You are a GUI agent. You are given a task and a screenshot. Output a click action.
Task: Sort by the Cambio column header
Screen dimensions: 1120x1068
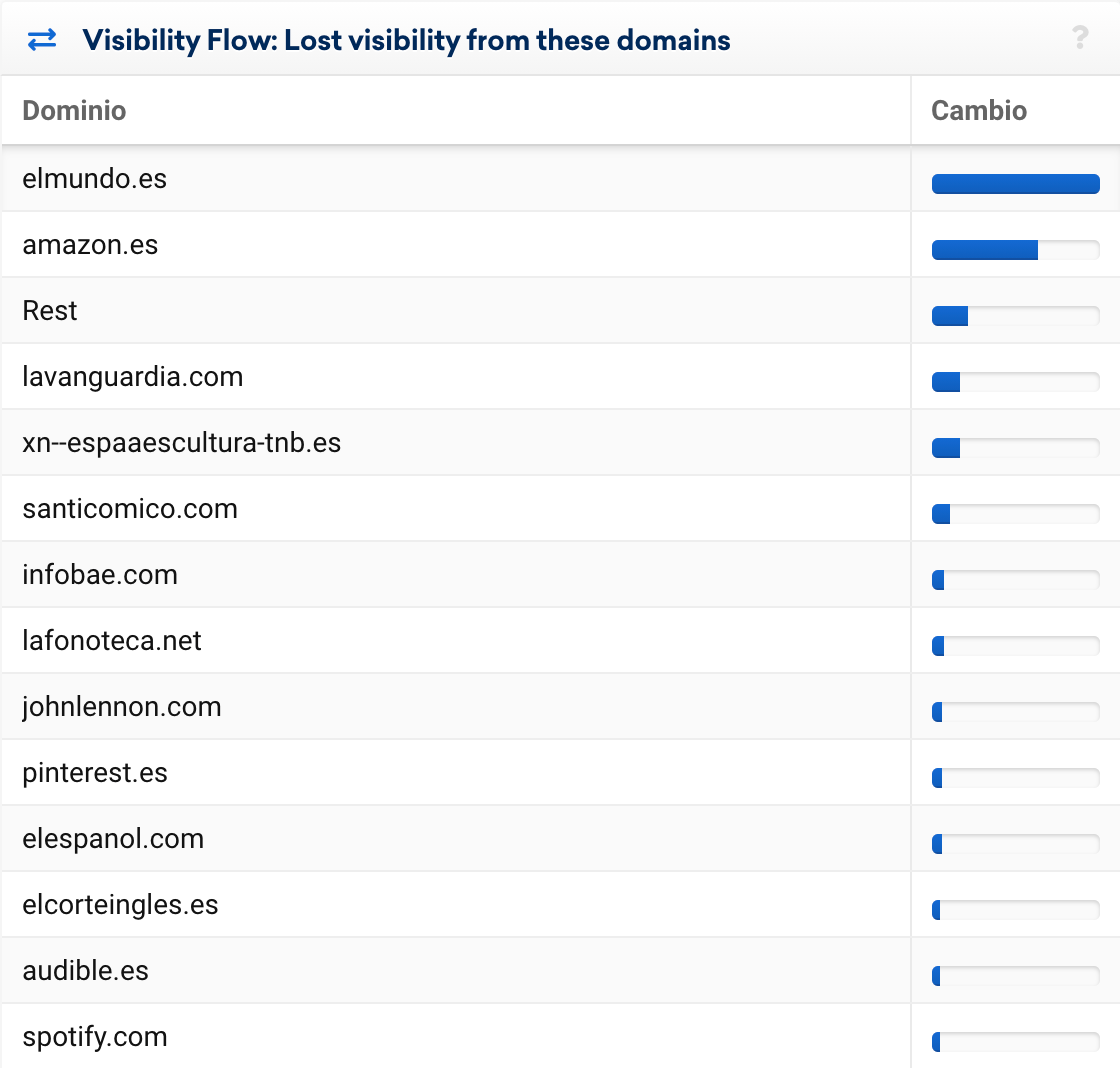tap(979, 110)
